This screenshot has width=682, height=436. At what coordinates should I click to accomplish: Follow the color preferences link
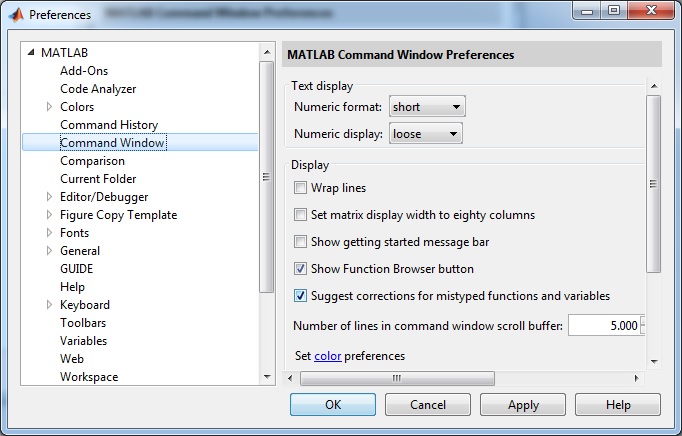tap(327, 356)
